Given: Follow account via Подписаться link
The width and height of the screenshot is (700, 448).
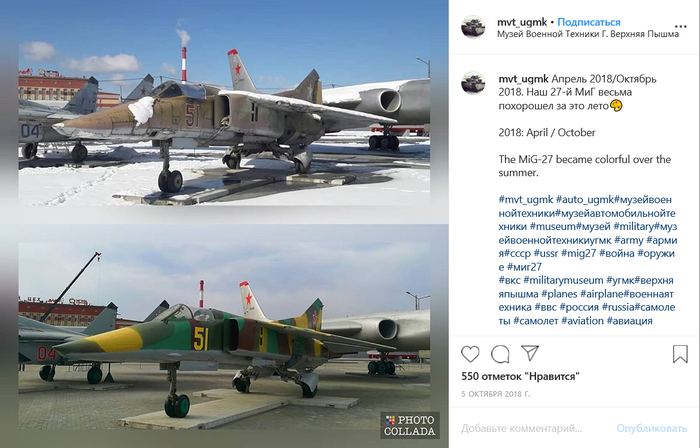Looking at the screenshot, I should [x=589, y=22].
